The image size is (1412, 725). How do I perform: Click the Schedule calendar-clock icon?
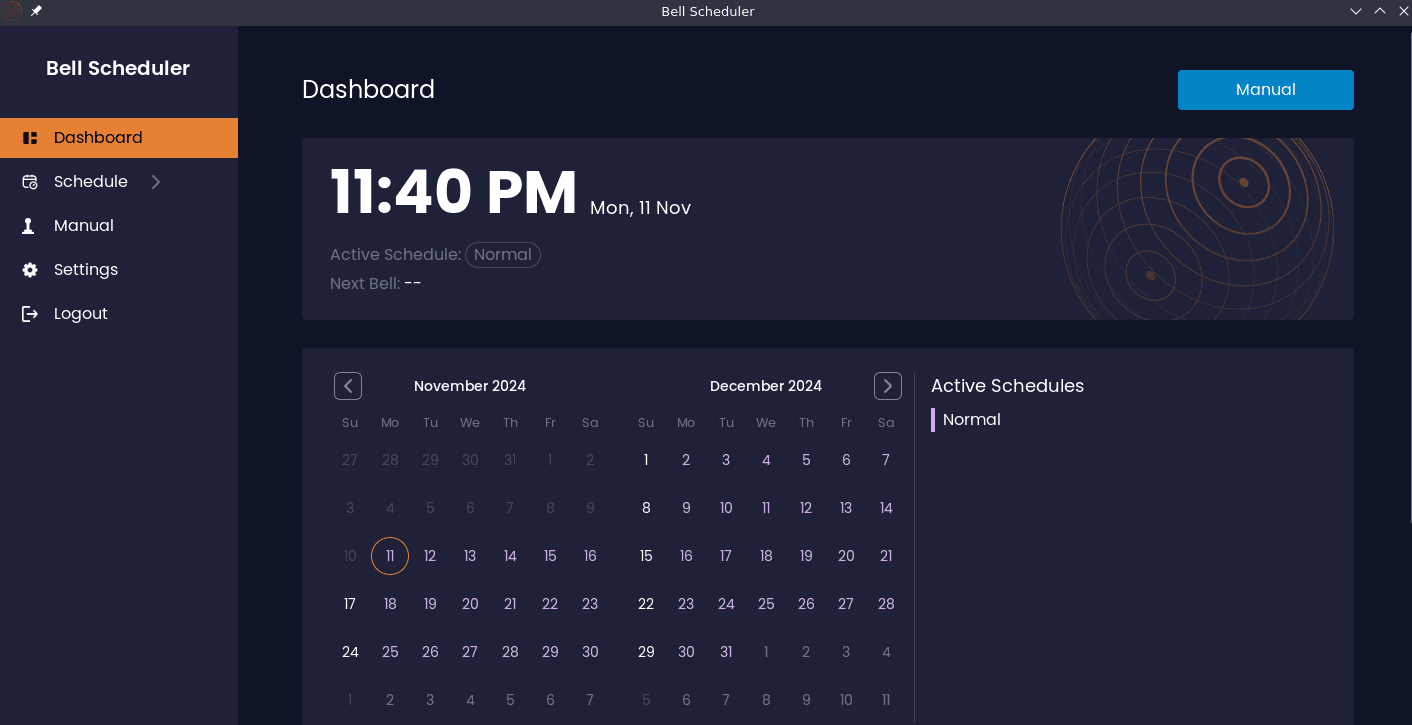click(30, 182)
